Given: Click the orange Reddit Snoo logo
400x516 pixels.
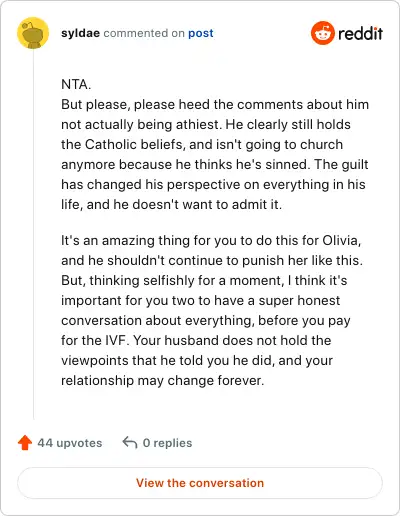Looking at the screenshot, I should click(322, 33).
